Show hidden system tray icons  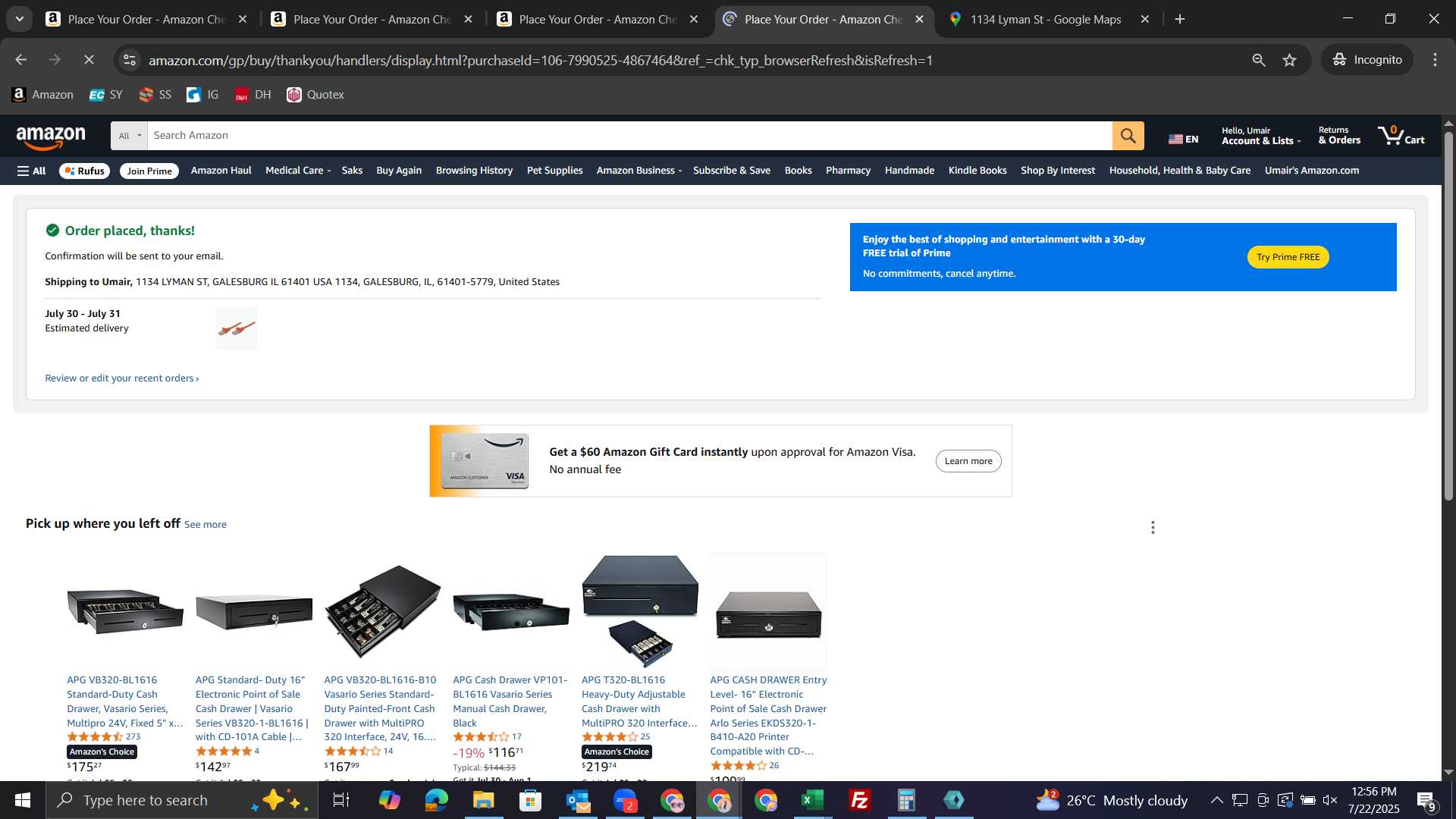1216,800
